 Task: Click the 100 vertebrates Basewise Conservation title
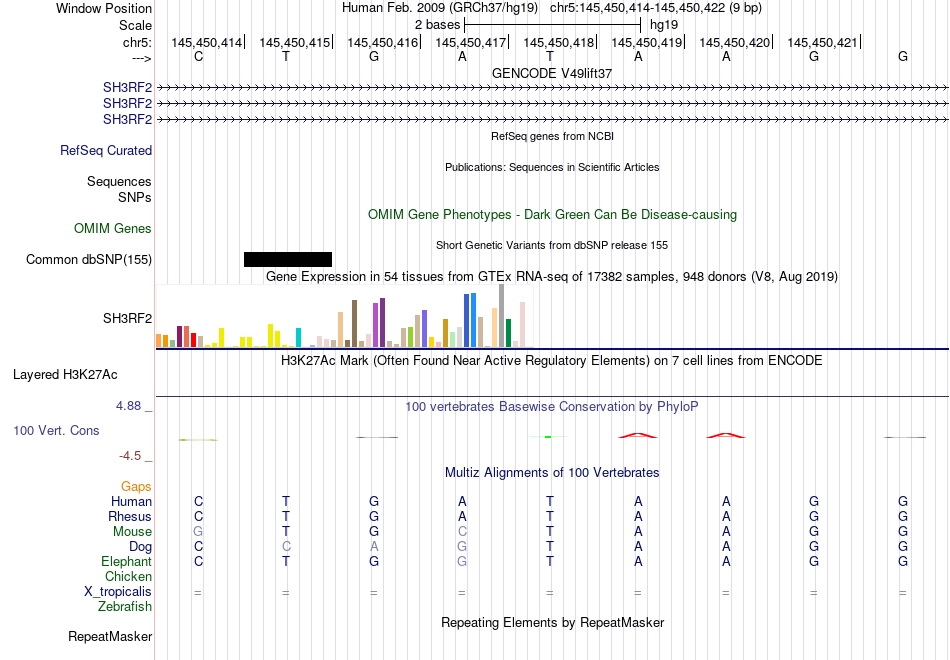551,407
